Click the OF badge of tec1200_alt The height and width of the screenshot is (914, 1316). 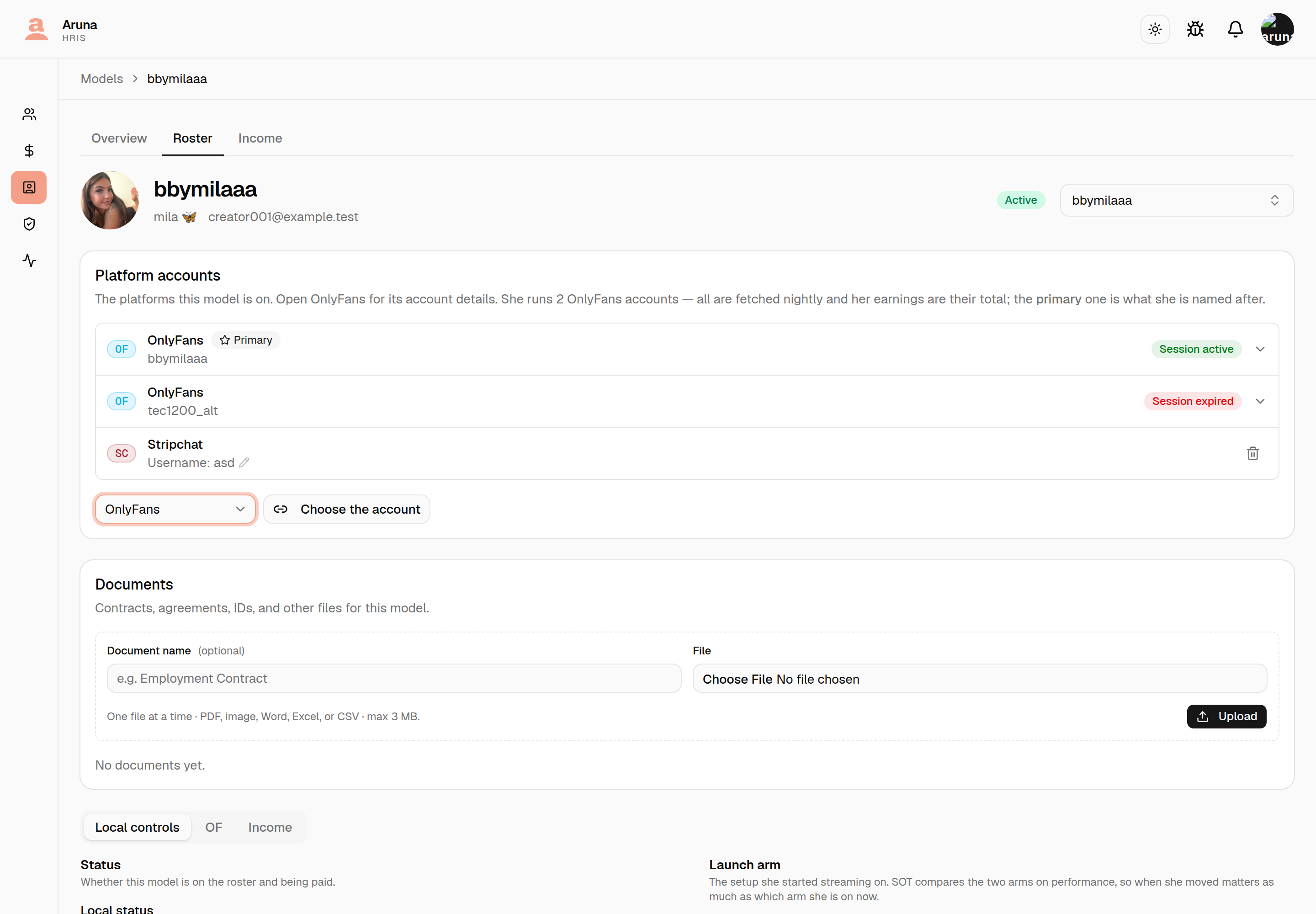[x=122, y=401]
